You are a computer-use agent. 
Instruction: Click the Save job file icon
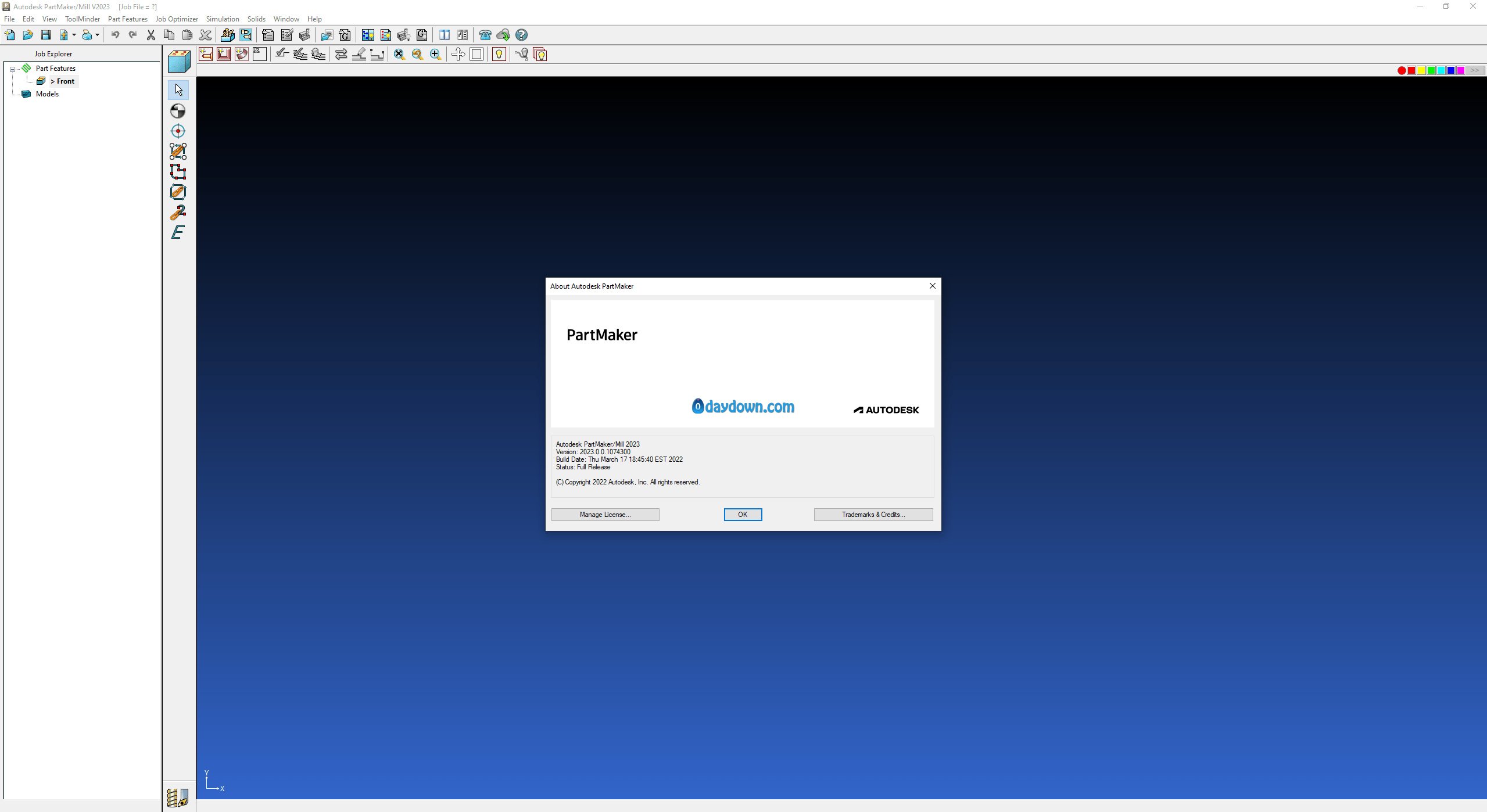pyautogui.click(x=45, y=35)
